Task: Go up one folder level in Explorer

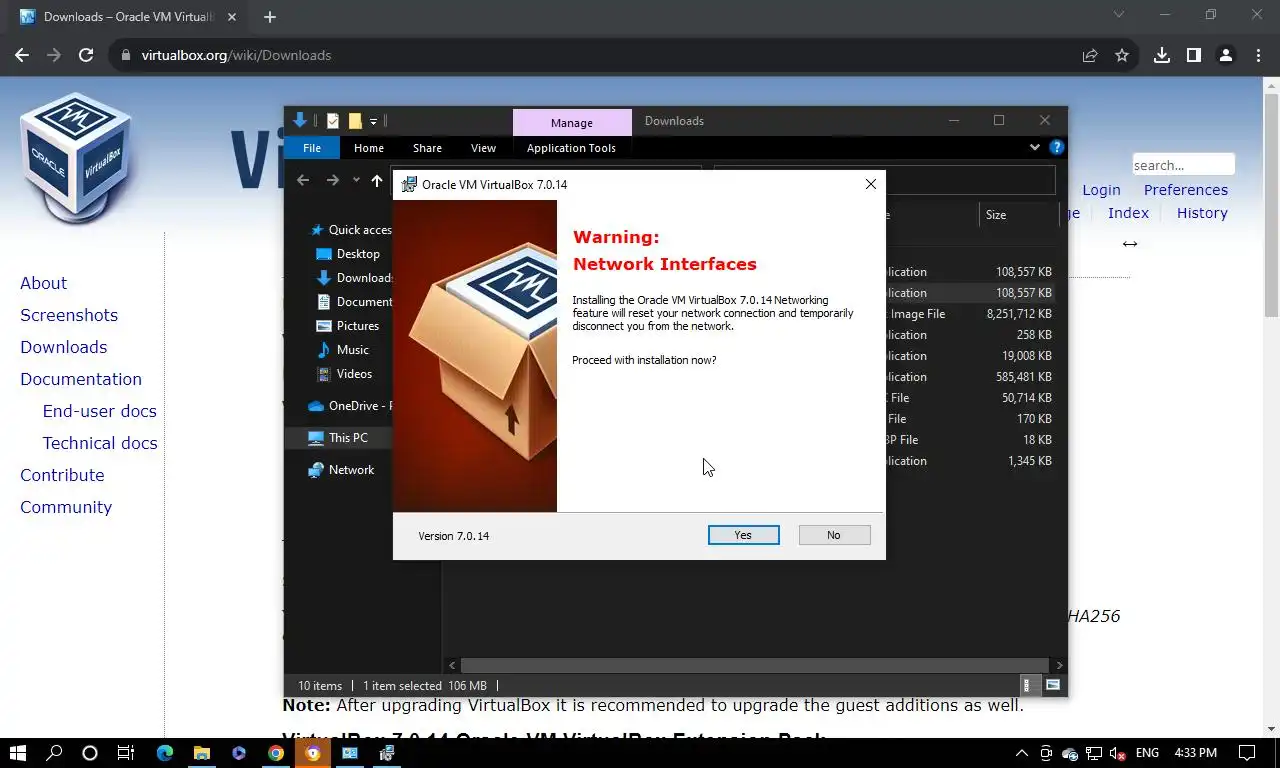Action: coord(376,180)
